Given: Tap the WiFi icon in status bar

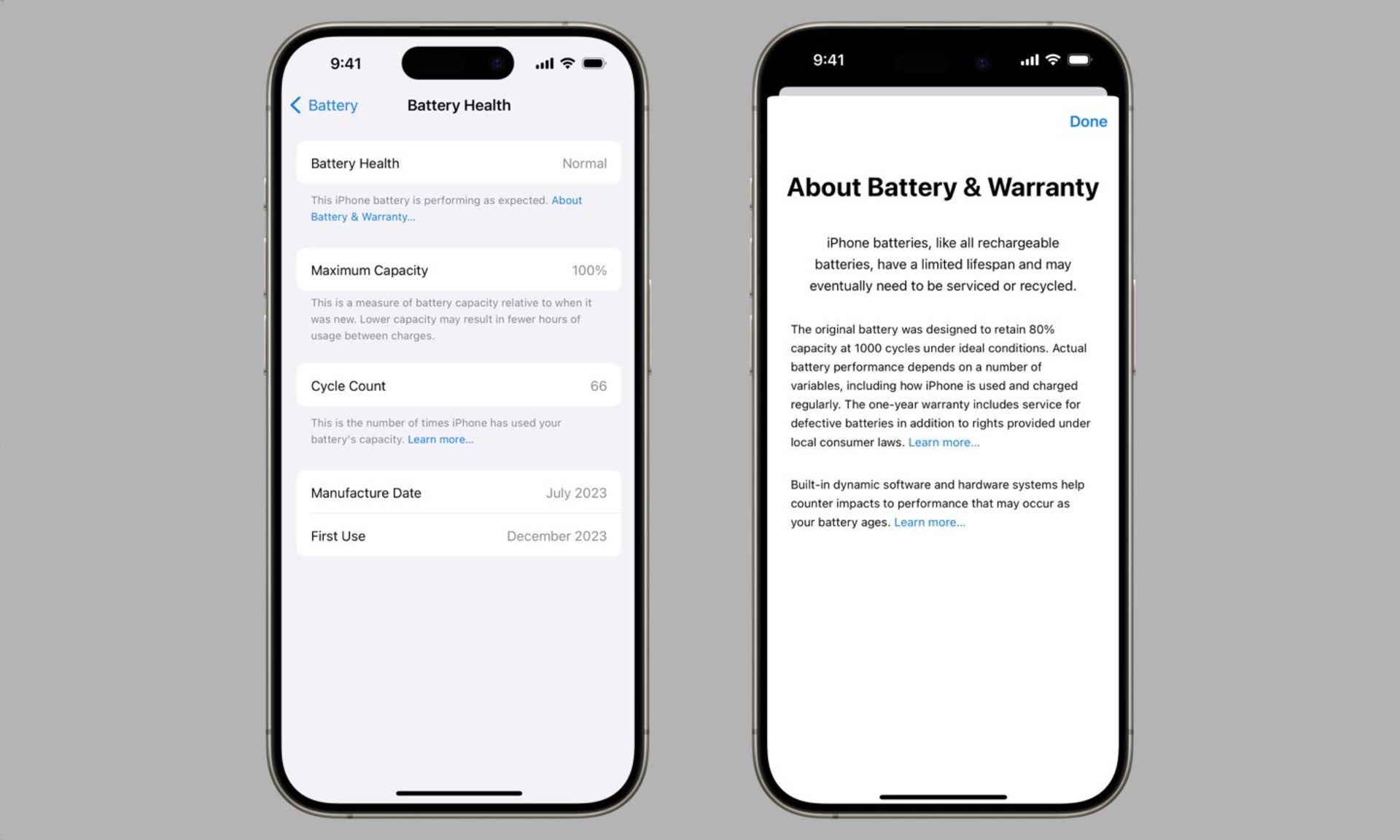Looking at the screenshot, I should pyautogui.click(x=565, y=63).
